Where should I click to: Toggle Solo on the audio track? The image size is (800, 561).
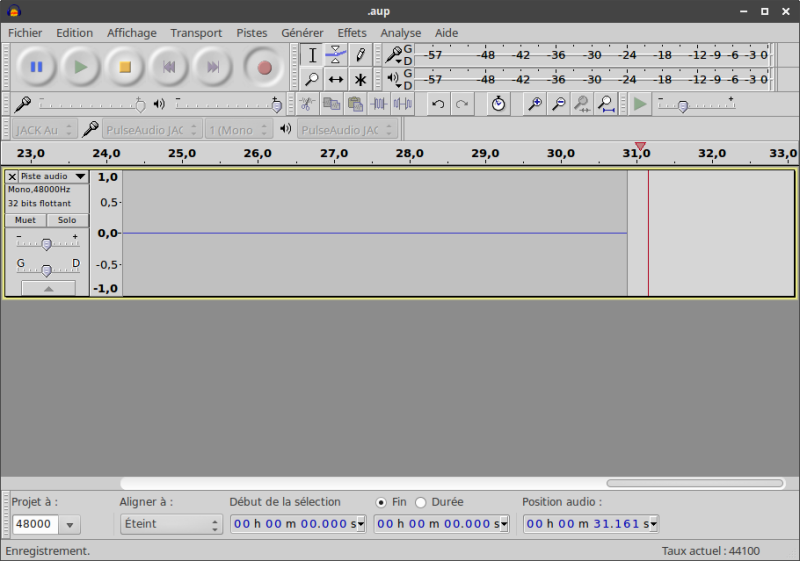coord(67,220)
